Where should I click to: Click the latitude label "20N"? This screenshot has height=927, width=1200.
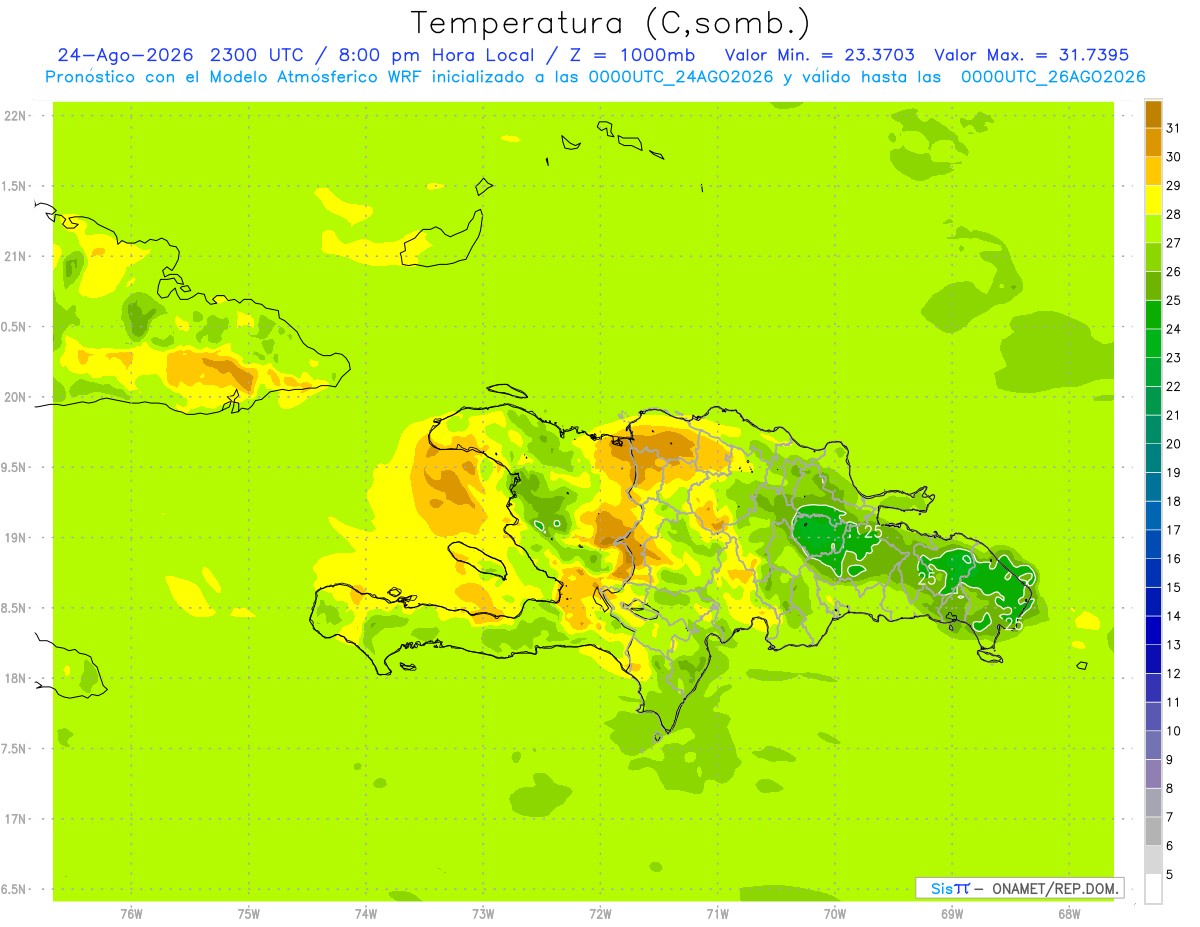click(16, 397)
